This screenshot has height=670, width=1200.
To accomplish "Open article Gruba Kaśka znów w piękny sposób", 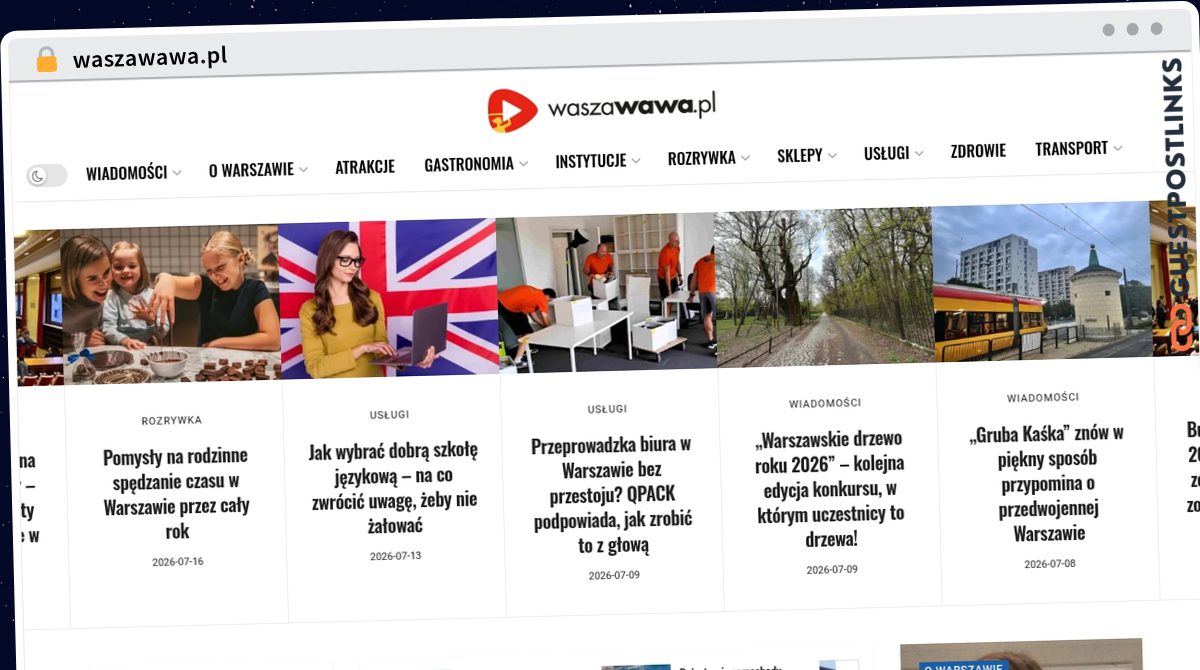I will (x=1048, y=483).
